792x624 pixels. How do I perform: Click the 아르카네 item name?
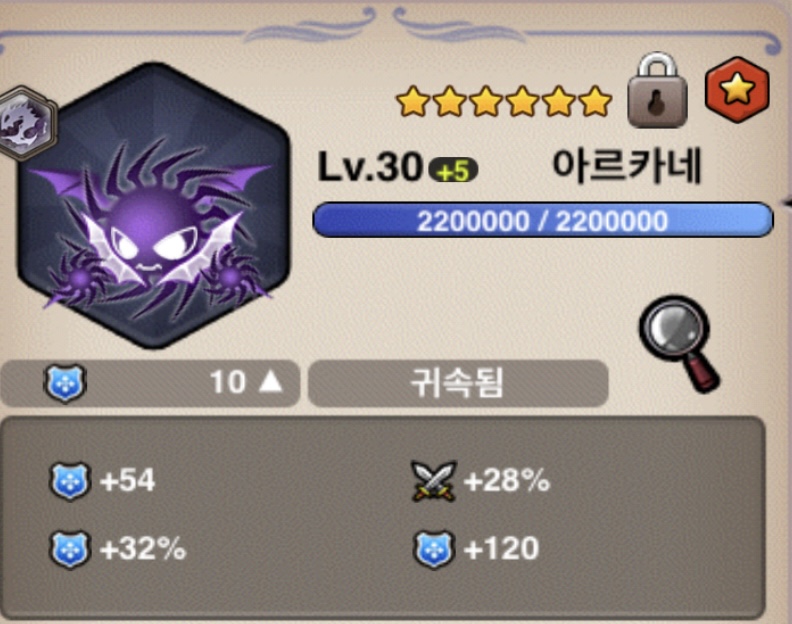tap(627, 167)
